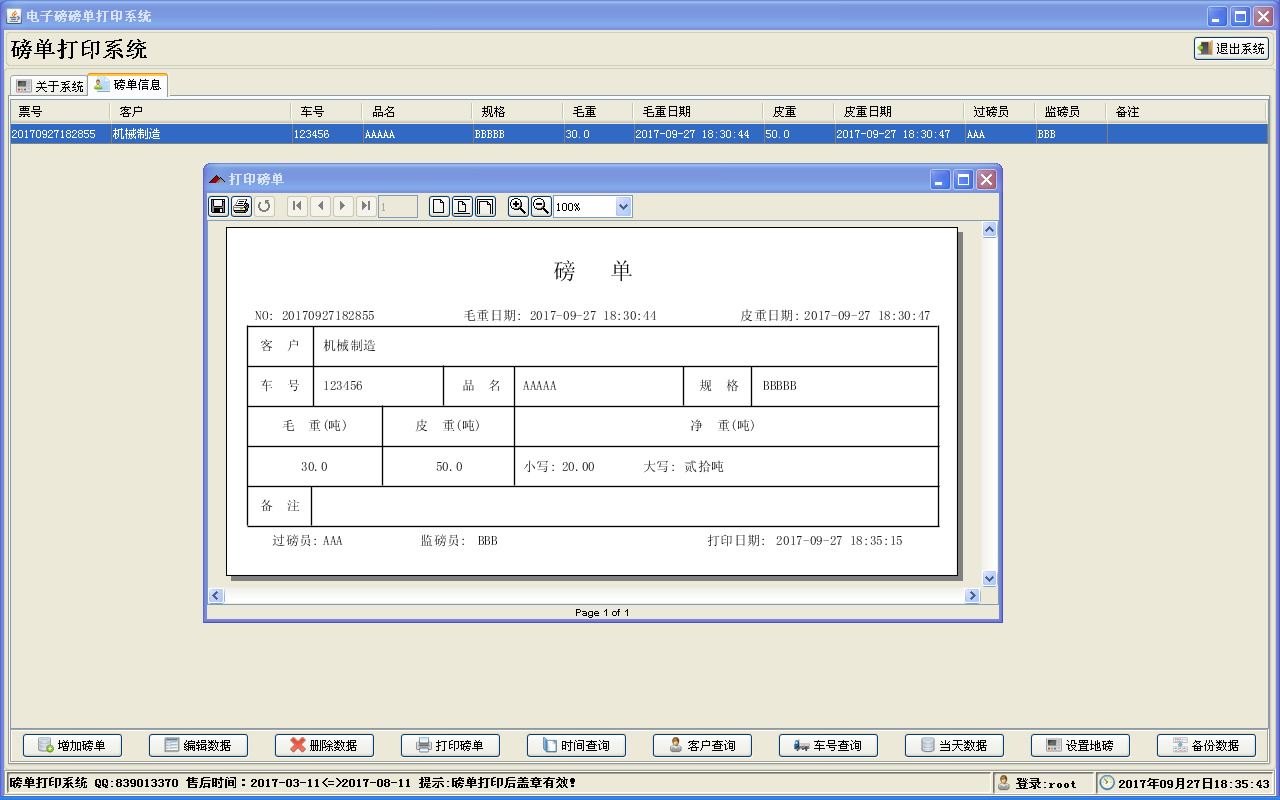Click the date-time clock in the status bar
Screen dimensions: 1280x800
(1184, 783)
